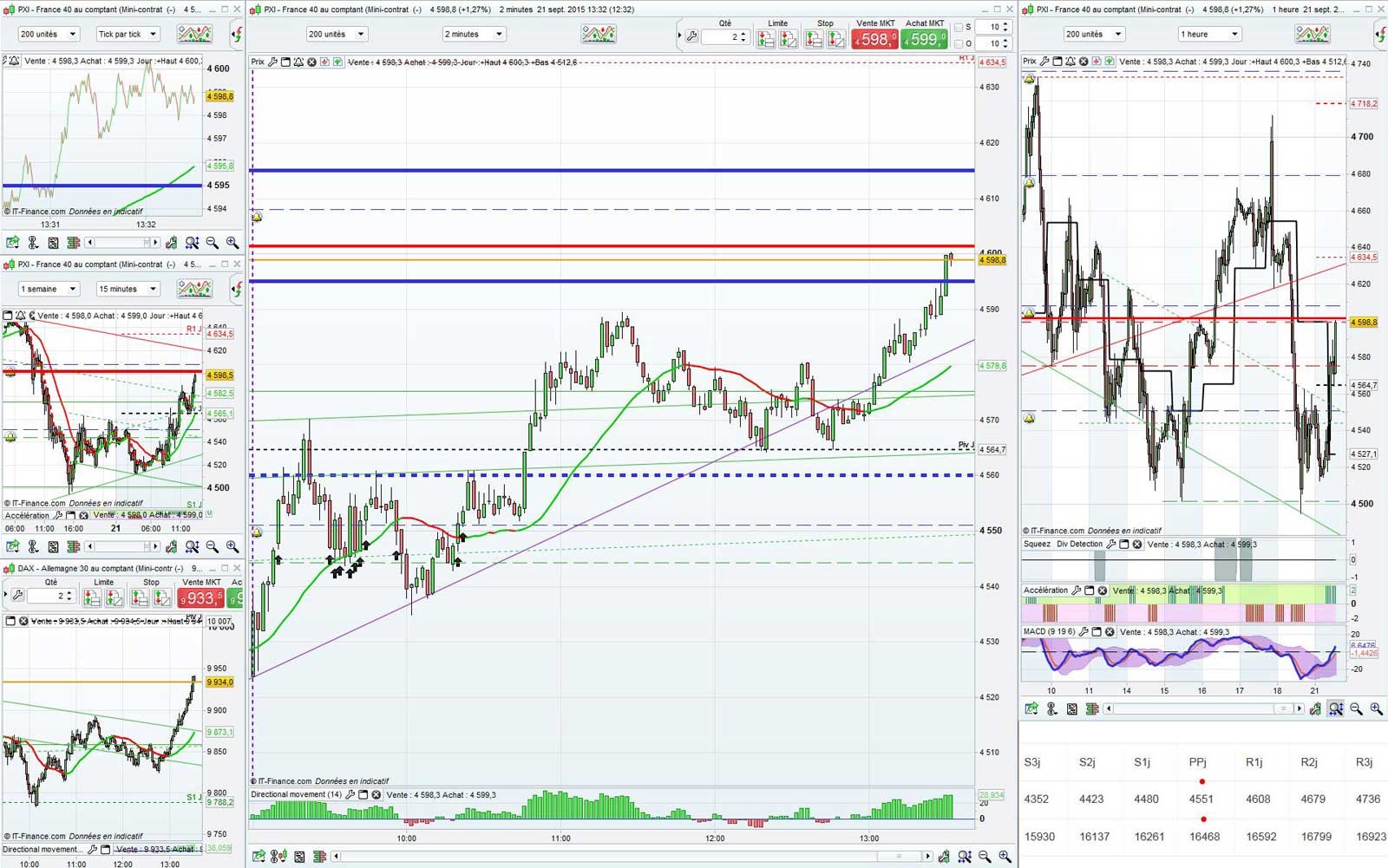Click the 1 heure chart horizontal scrollbar
Viewport: 1388px width, 868px height.
1203,709
